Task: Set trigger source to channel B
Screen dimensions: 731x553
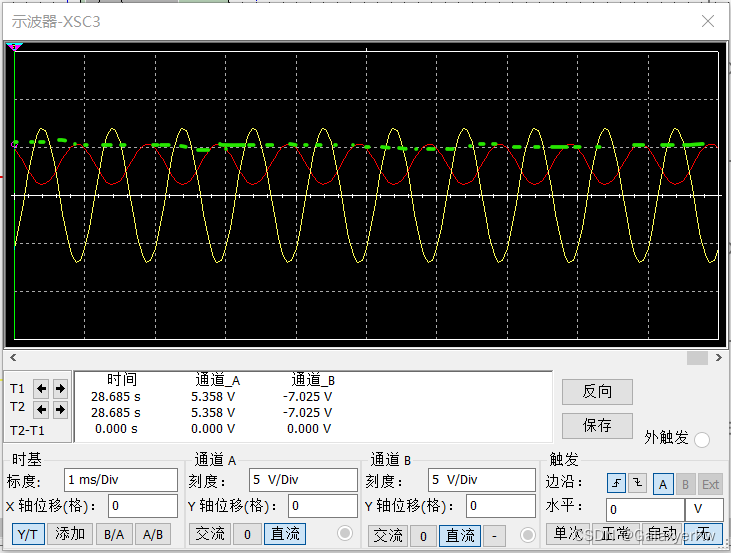Action: click(x=685, y=484)
